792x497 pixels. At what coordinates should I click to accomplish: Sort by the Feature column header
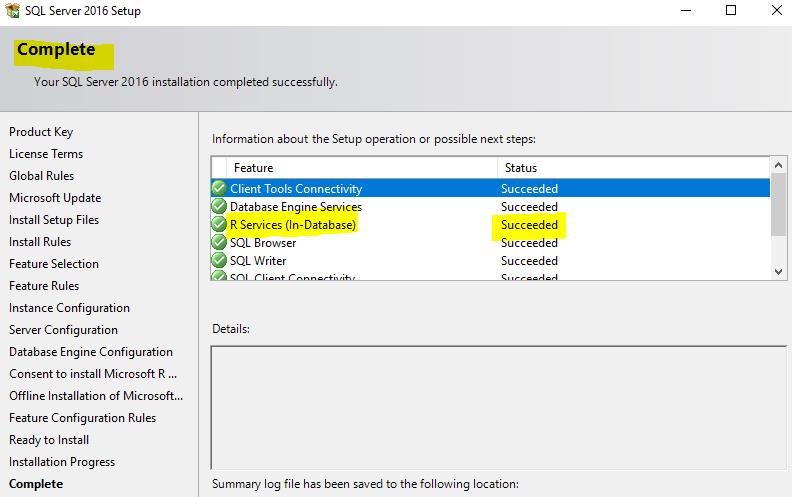[x=360, y=168]
